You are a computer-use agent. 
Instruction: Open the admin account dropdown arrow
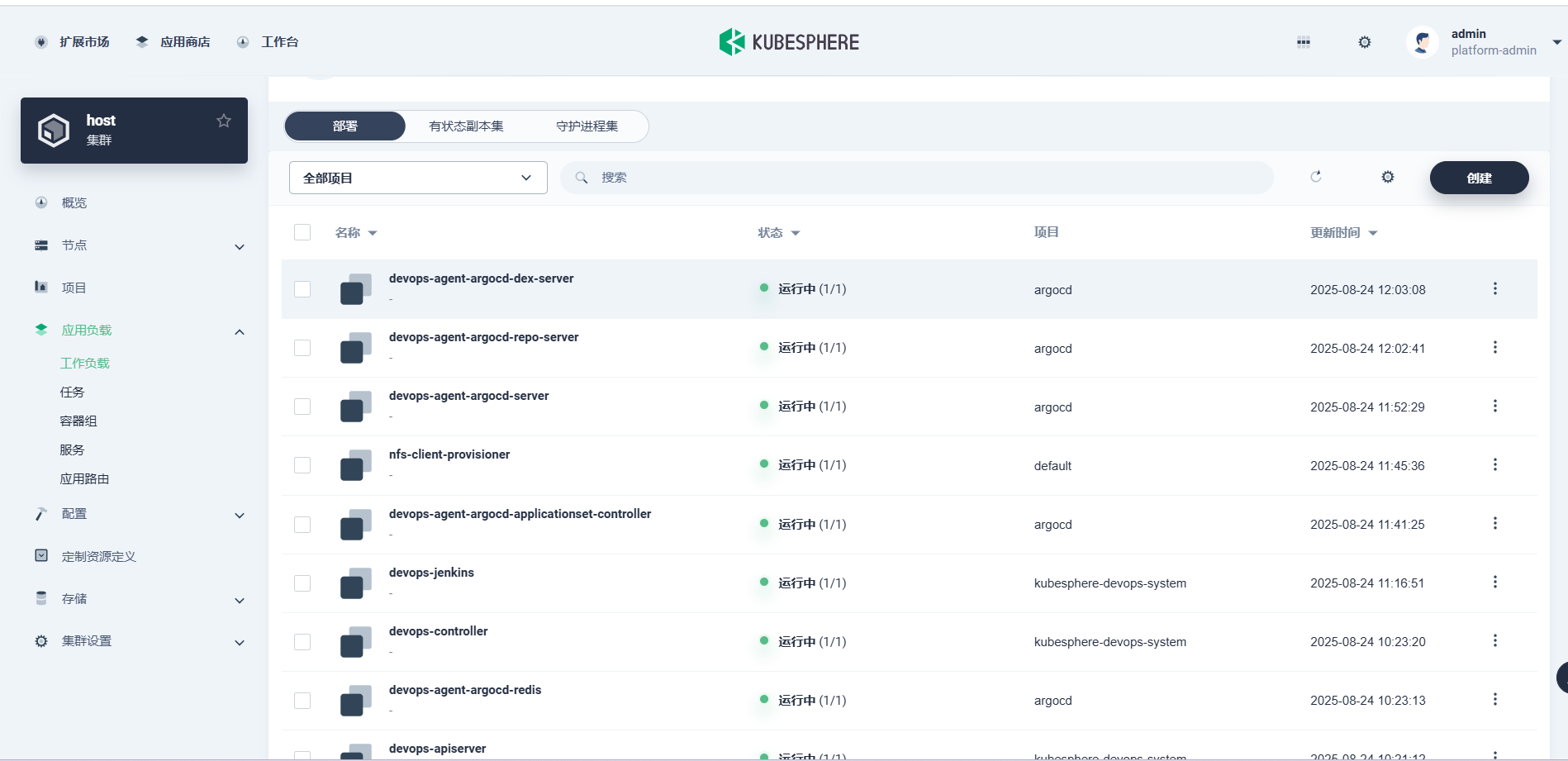click(x=1556, y=42)
